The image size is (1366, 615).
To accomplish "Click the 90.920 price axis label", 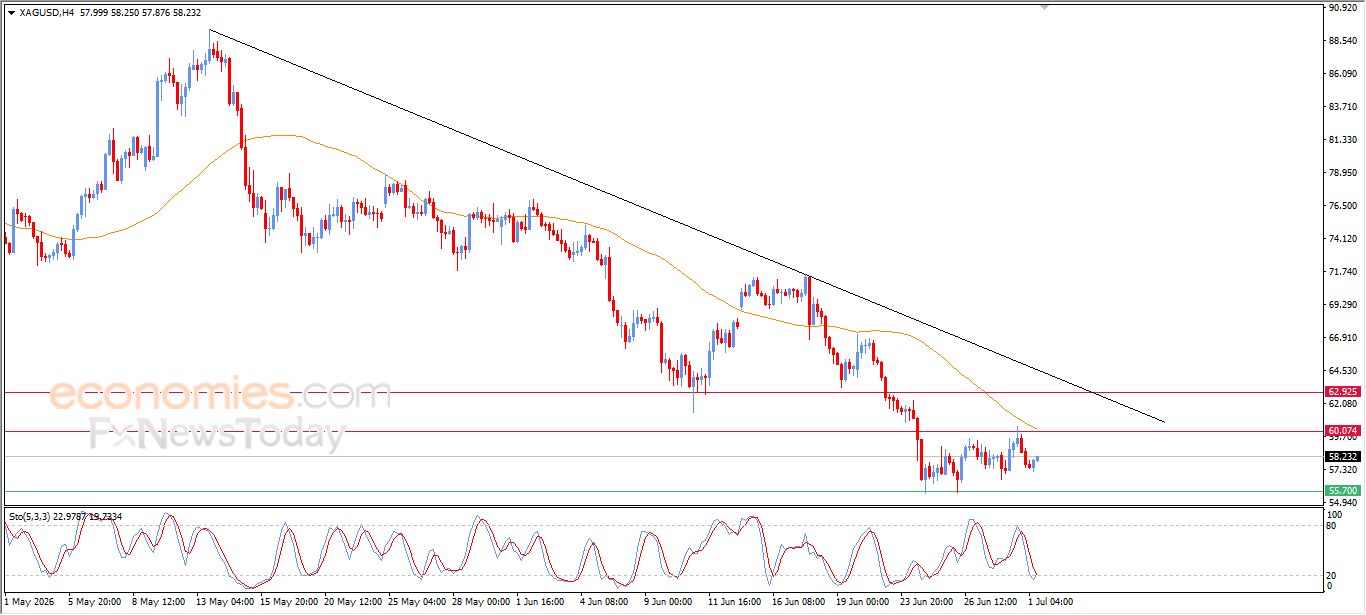I will pos(1342,8).
